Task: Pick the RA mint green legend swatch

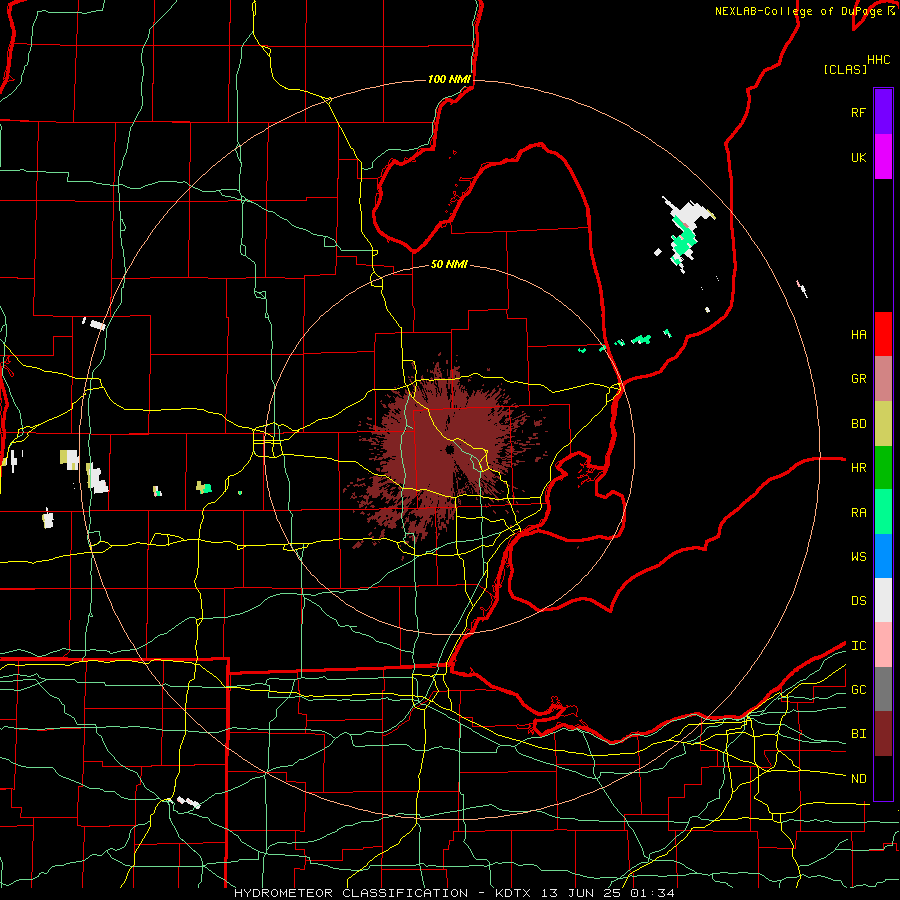Action: point(883,512)
